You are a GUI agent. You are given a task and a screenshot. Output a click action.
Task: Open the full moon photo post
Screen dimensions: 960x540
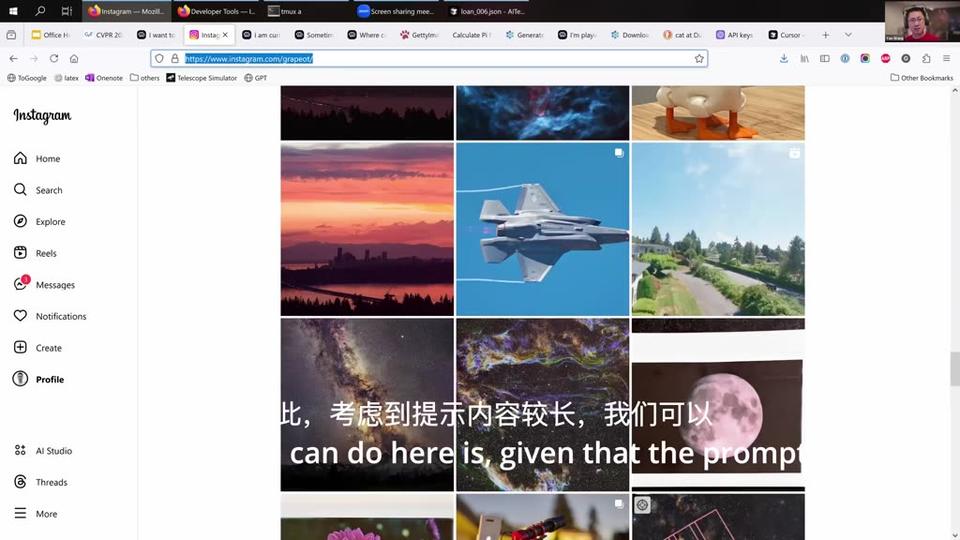click(718, 405)
